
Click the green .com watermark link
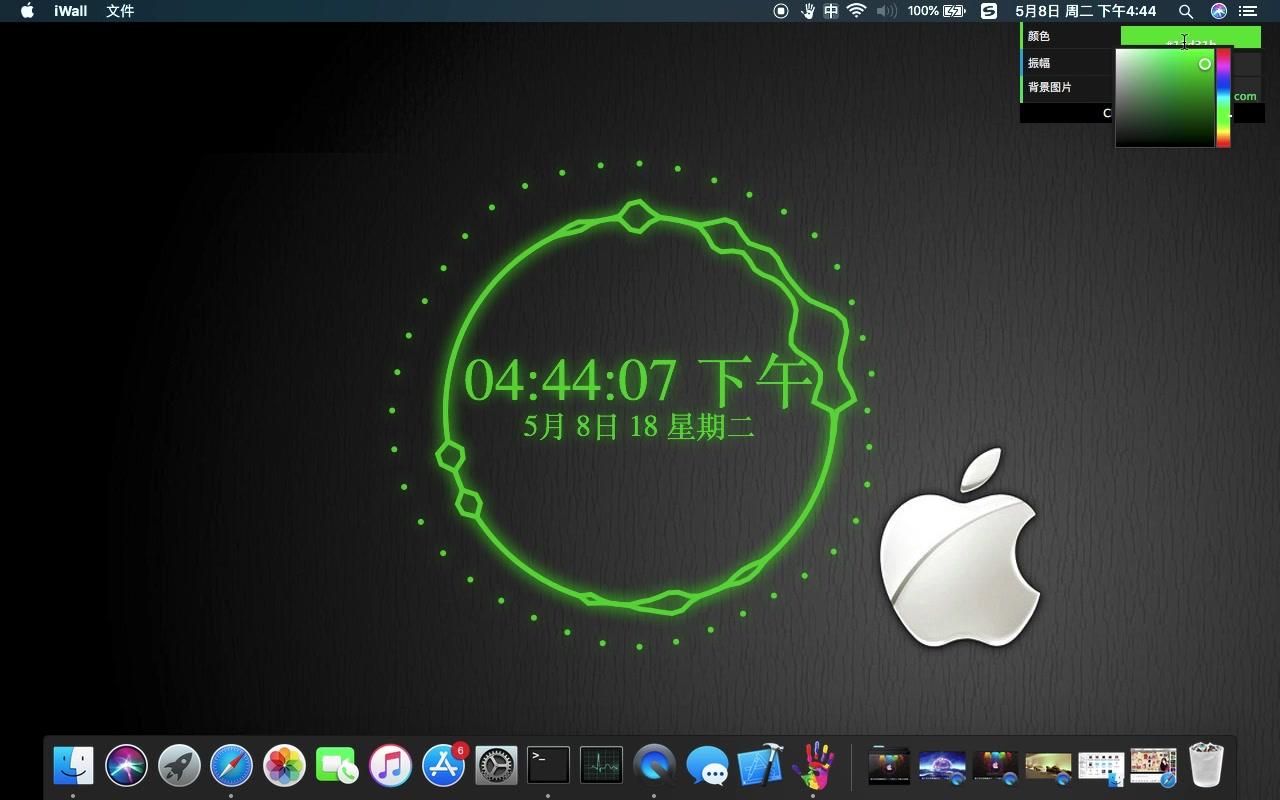(x=1243, y=96)
